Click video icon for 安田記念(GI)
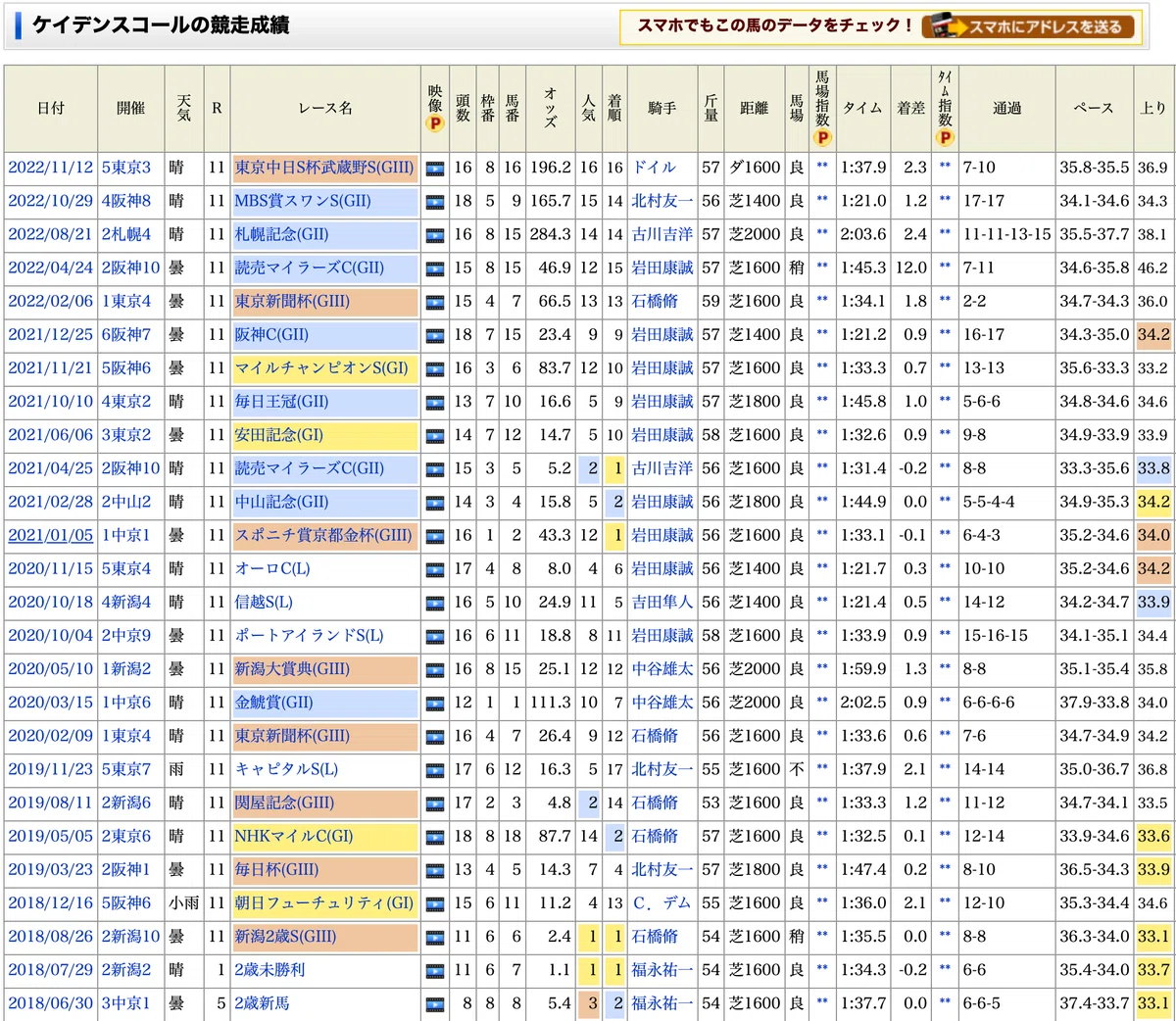 pyautogui.click(x=435, y=436)
